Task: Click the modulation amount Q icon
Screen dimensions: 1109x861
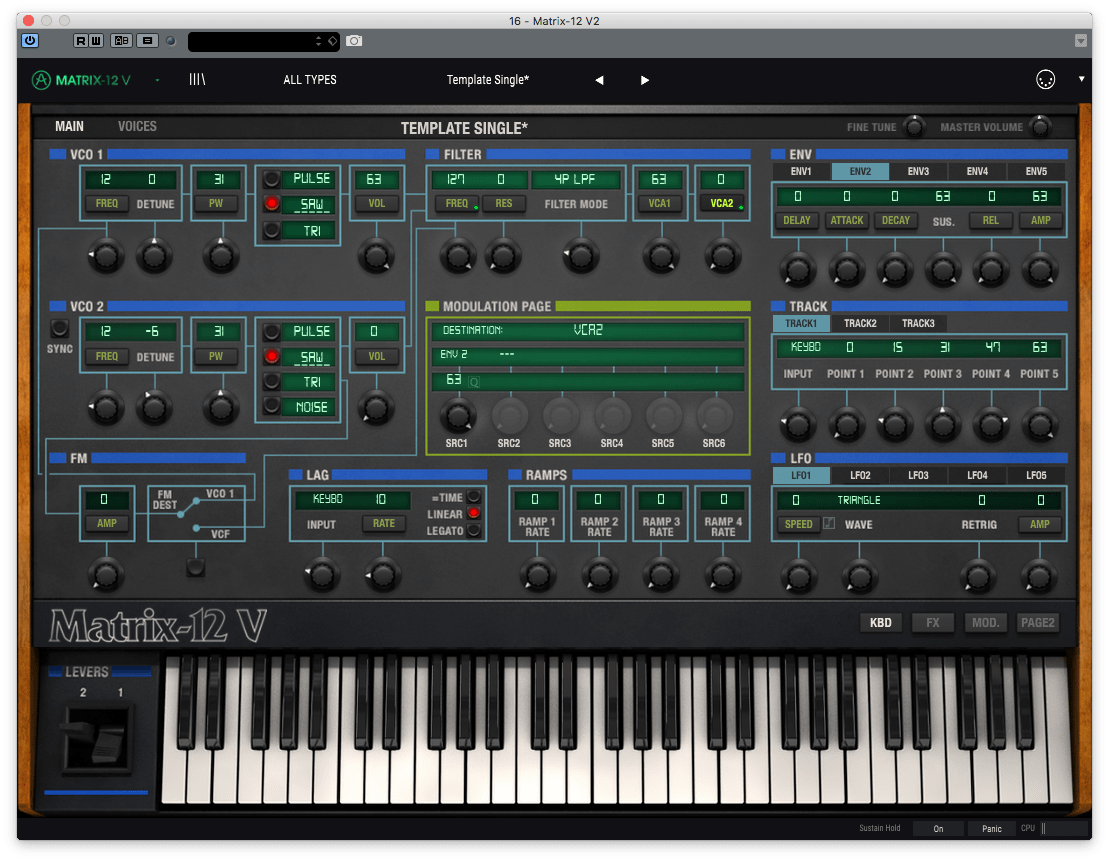Action: coord(474,382)
